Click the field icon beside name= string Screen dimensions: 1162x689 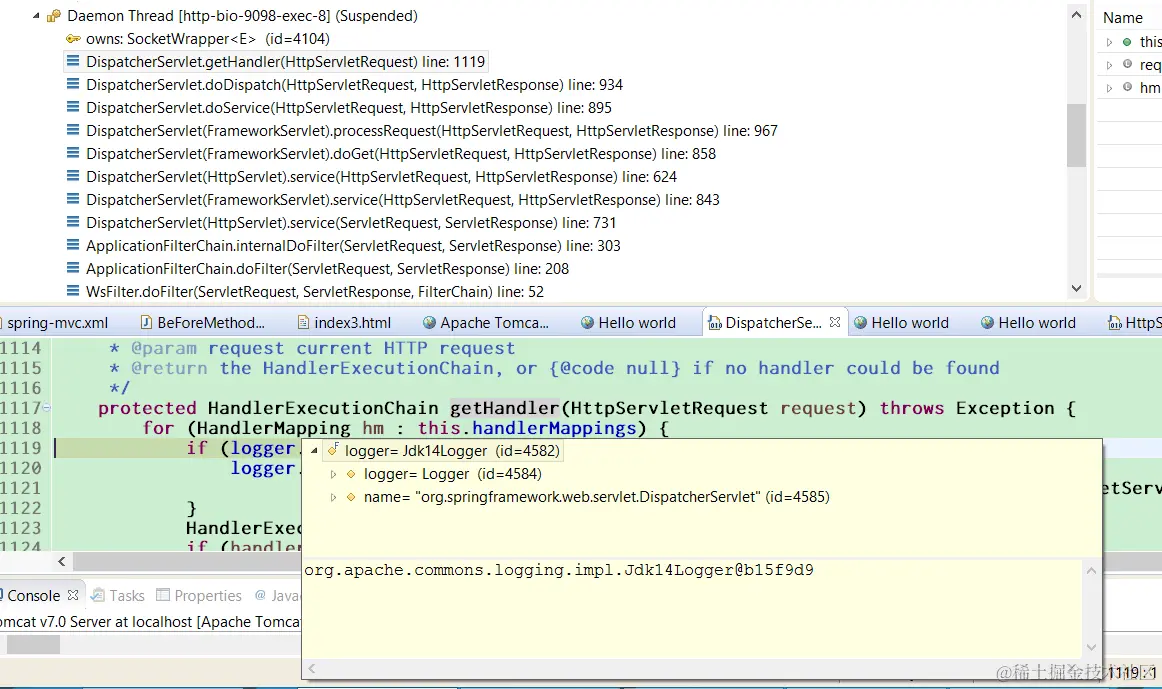(351, 497)
